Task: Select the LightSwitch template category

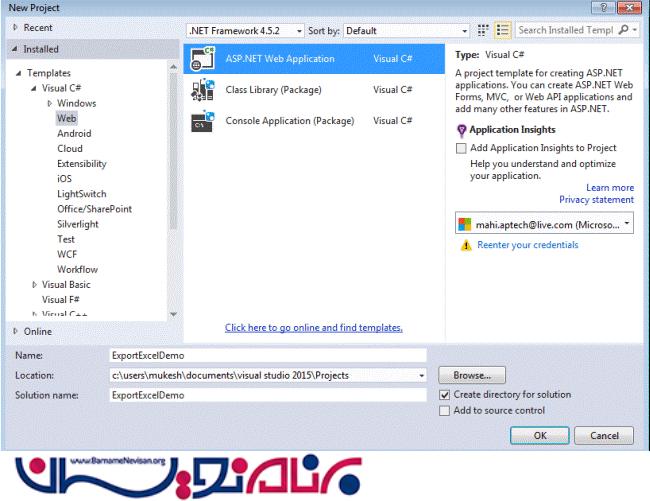Action: (82, 194)
